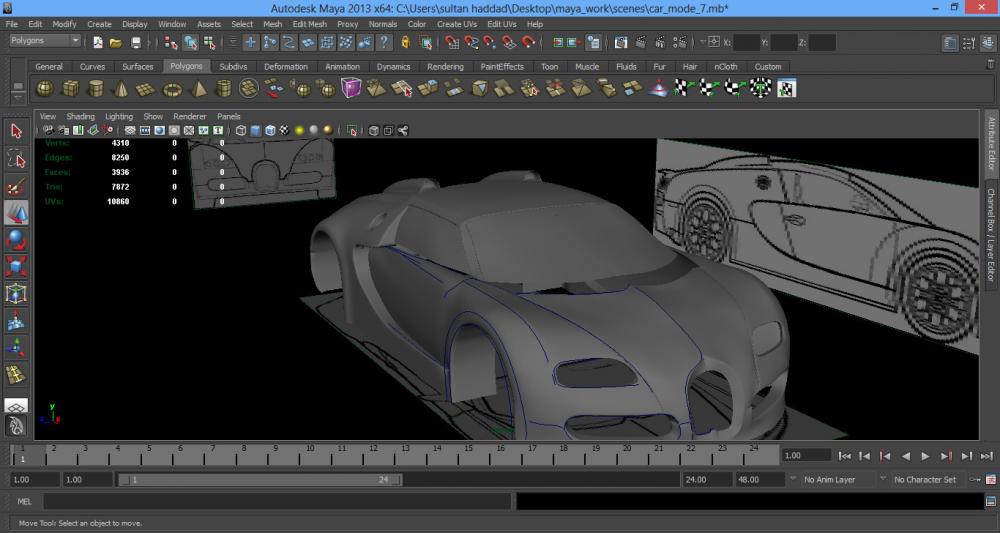Screen dimensions: 1000x533
Task: Activate the Paint Selection tool
Action: [x=16, y=187]
